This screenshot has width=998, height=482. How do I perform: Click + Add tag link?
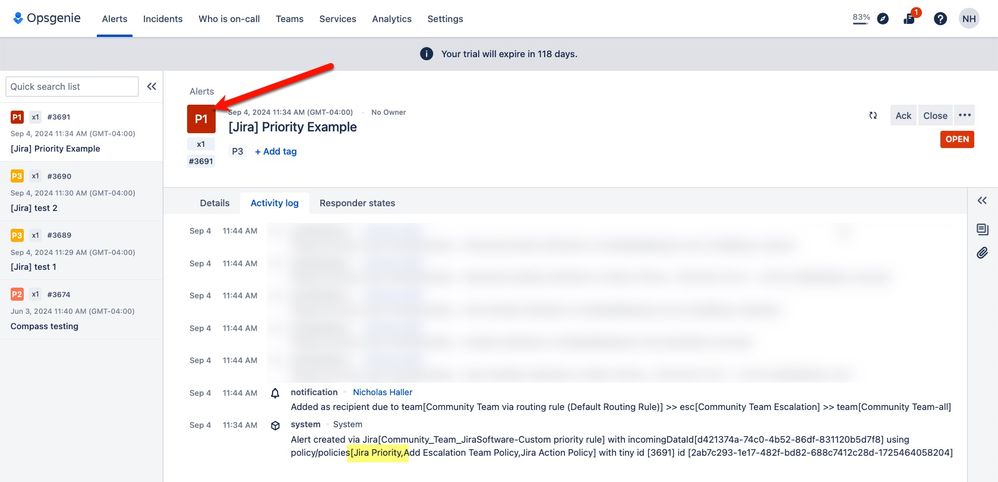(x=276, y=152)
